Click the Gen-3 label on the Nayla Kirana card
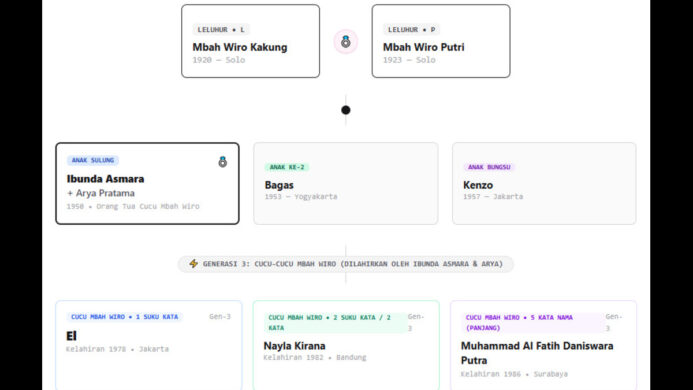Viewport: 693px width, 390px height. 416,322
